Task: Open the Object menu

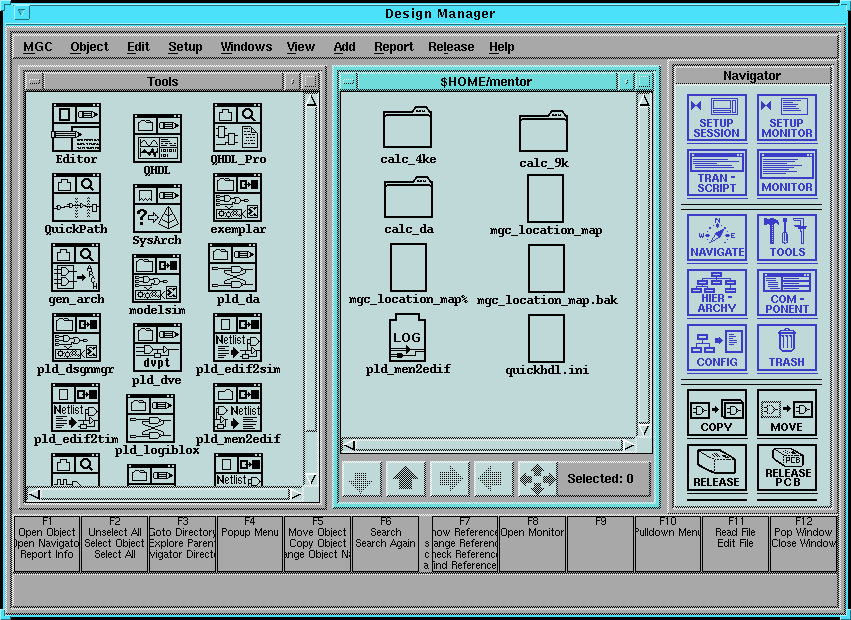Action: point(90,47)
